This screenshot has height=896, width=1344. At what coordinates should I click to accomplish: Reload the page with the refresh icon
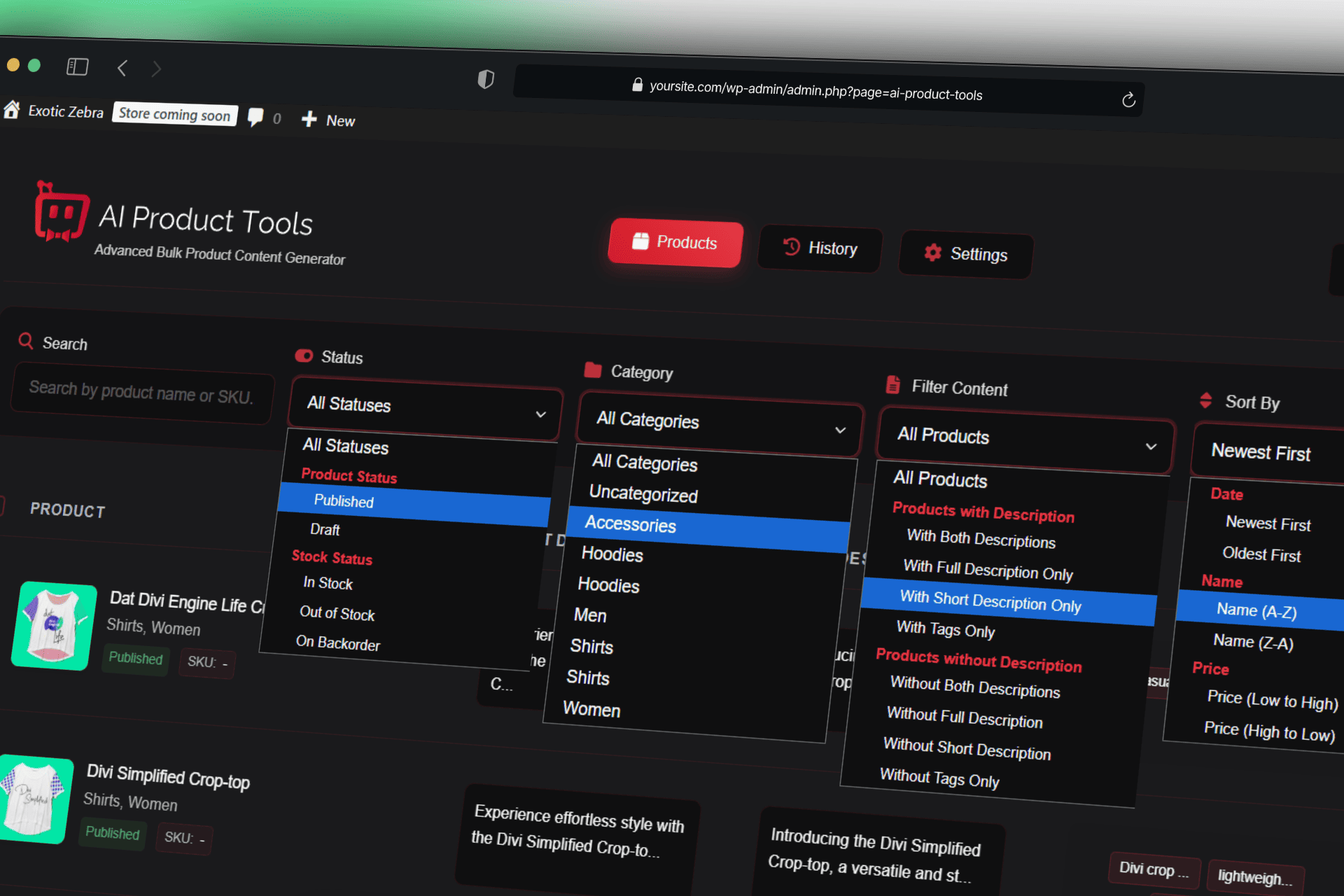point(1128,100)
